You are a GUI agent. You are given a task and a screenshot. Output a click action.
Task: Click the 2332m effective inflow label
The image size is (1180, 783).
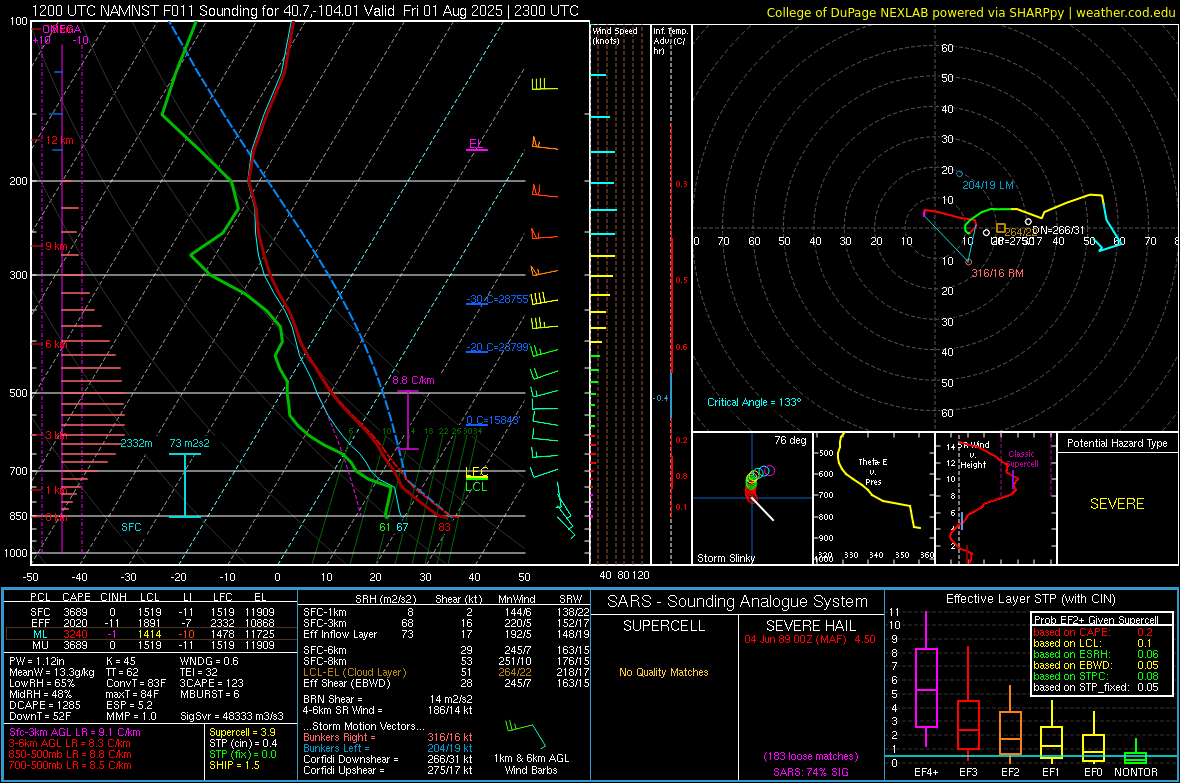[136, 443]
